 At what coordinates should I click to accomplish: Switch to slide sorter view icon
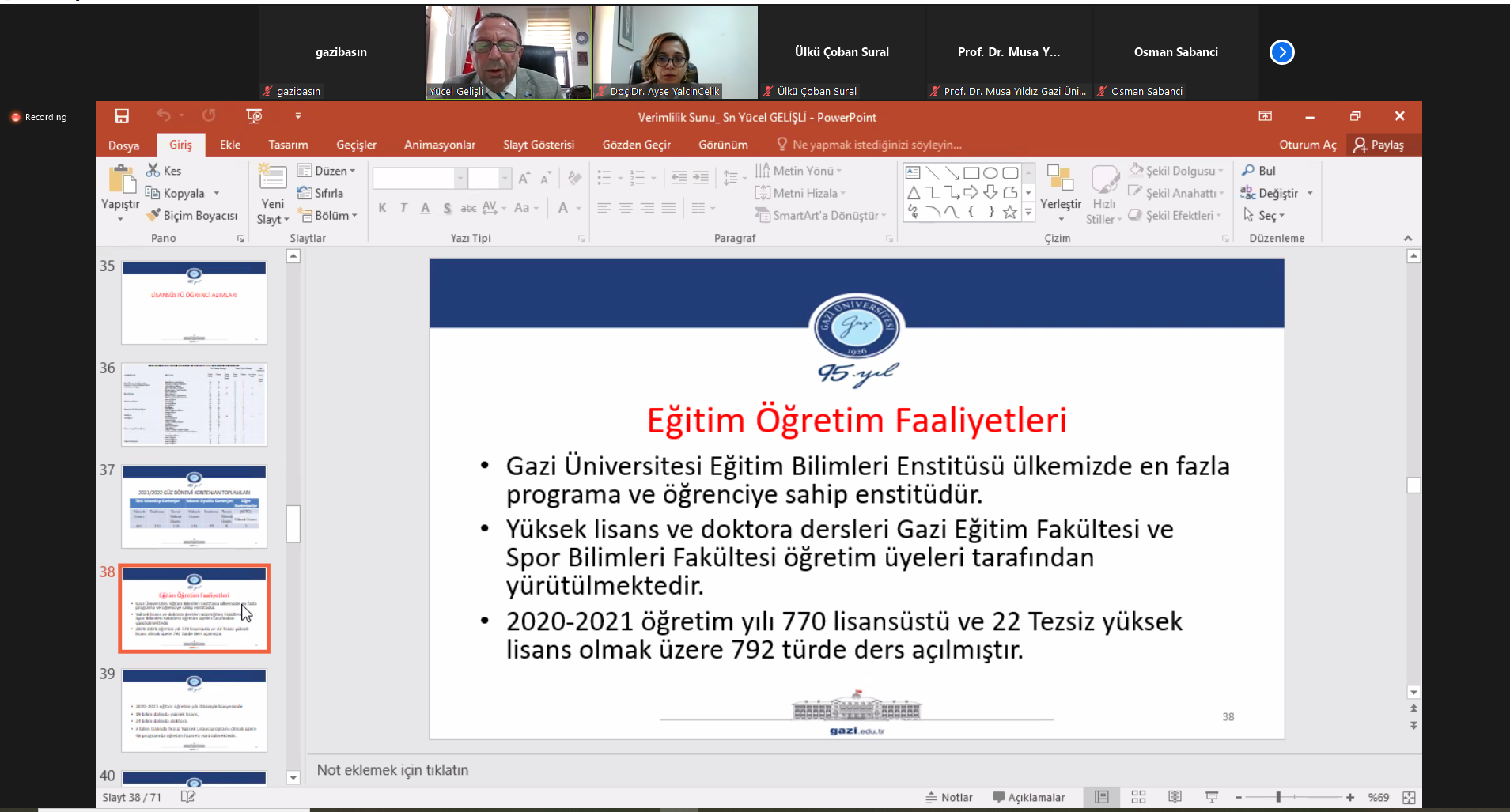(1138, 797)
